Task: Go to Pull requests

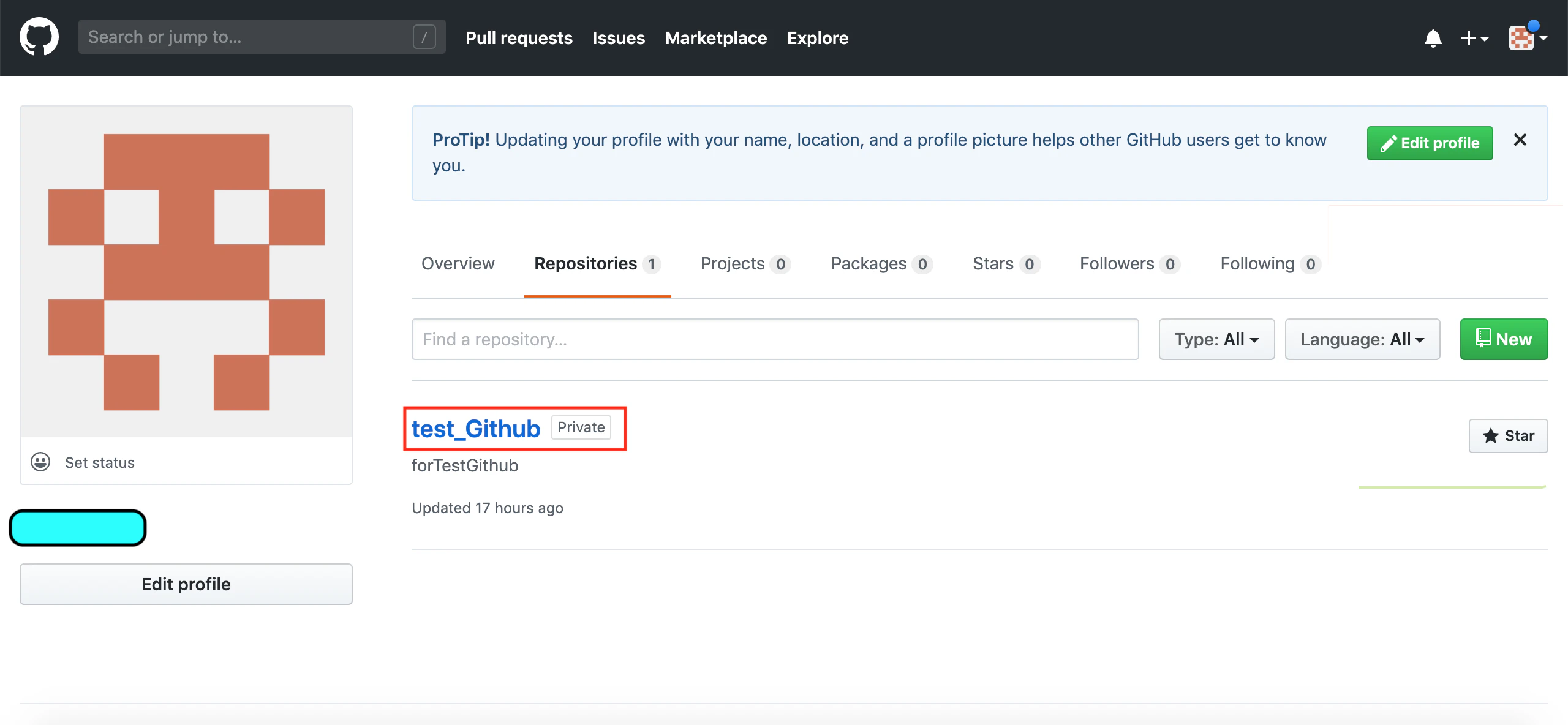Action: click(519, 38)
